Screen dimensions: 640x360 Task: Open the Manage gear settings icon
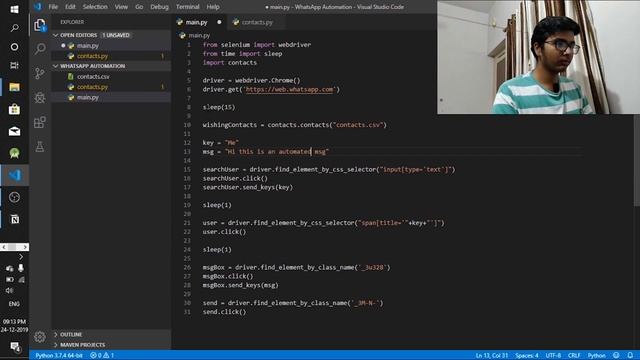click(40, 337)
